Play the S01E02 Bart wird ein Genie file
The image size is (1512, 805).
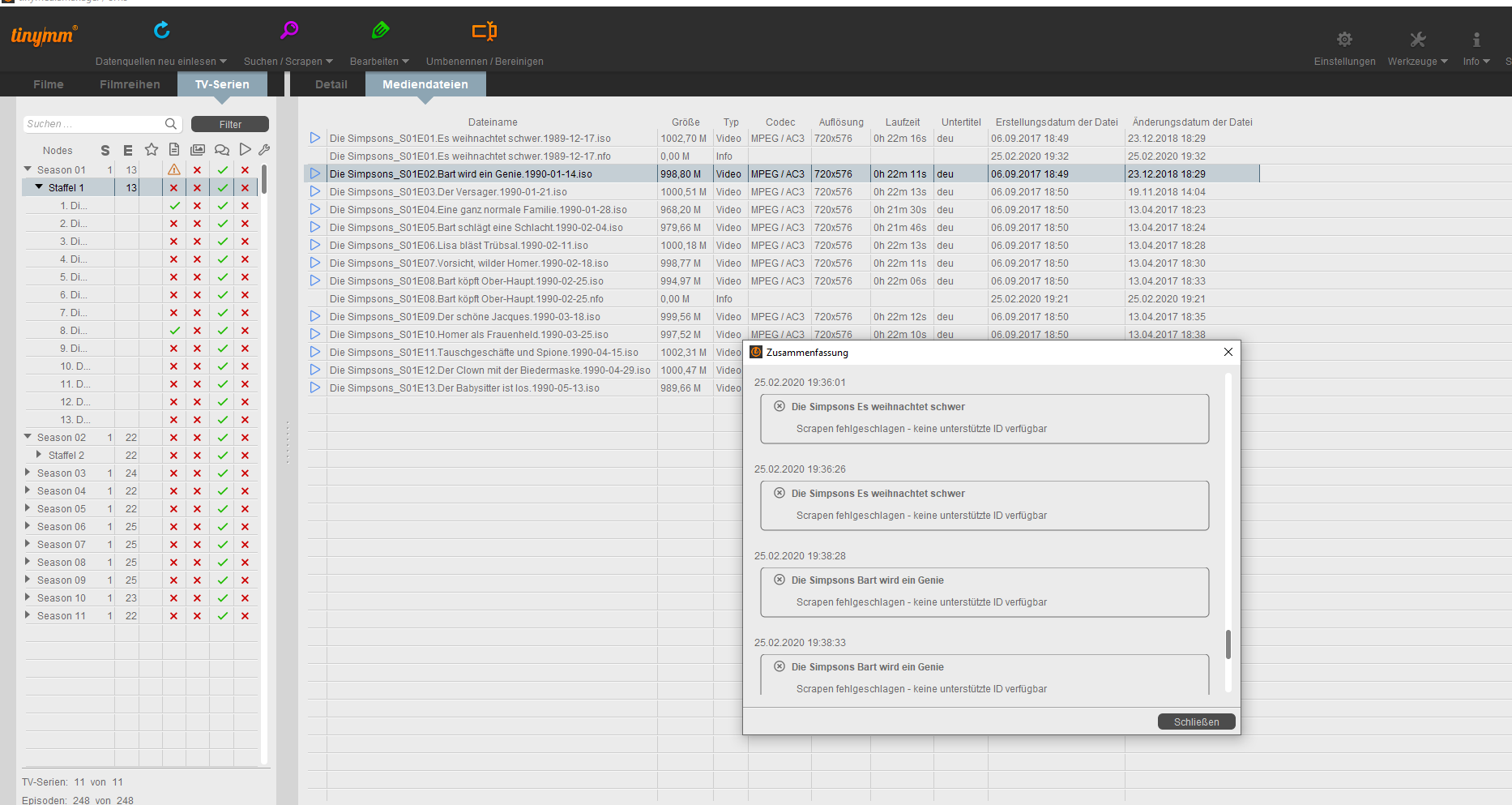point(315,173)
